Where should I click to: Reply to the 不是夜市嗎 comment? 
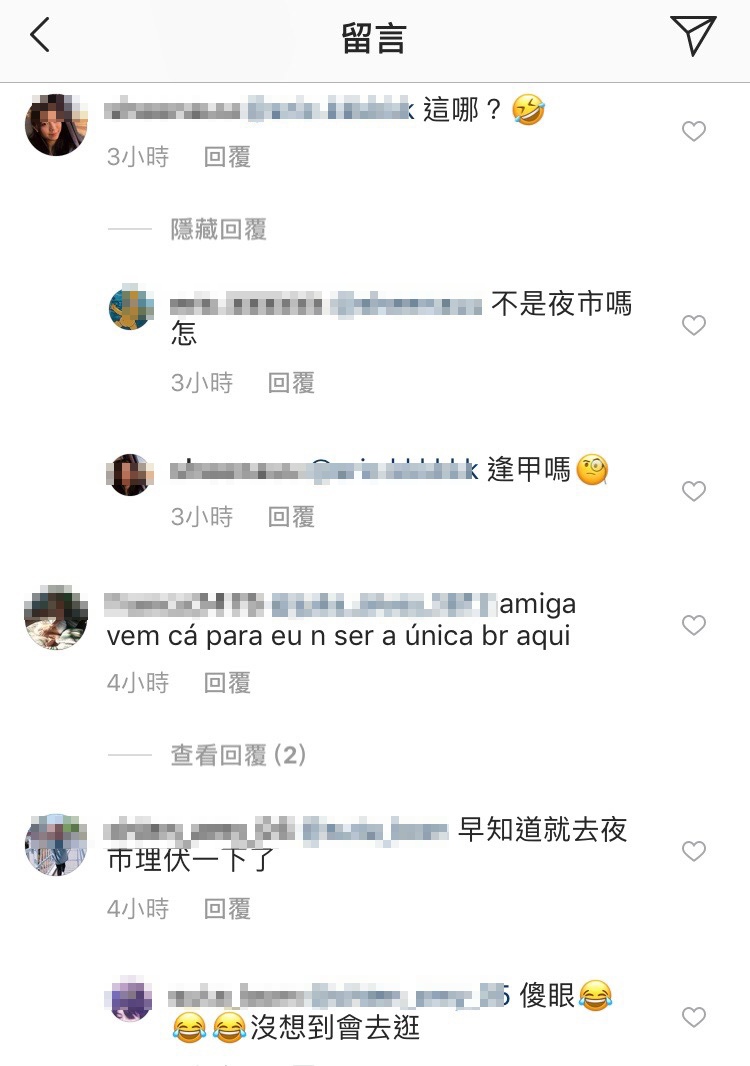pyautogui.click(x=291, y=383)
